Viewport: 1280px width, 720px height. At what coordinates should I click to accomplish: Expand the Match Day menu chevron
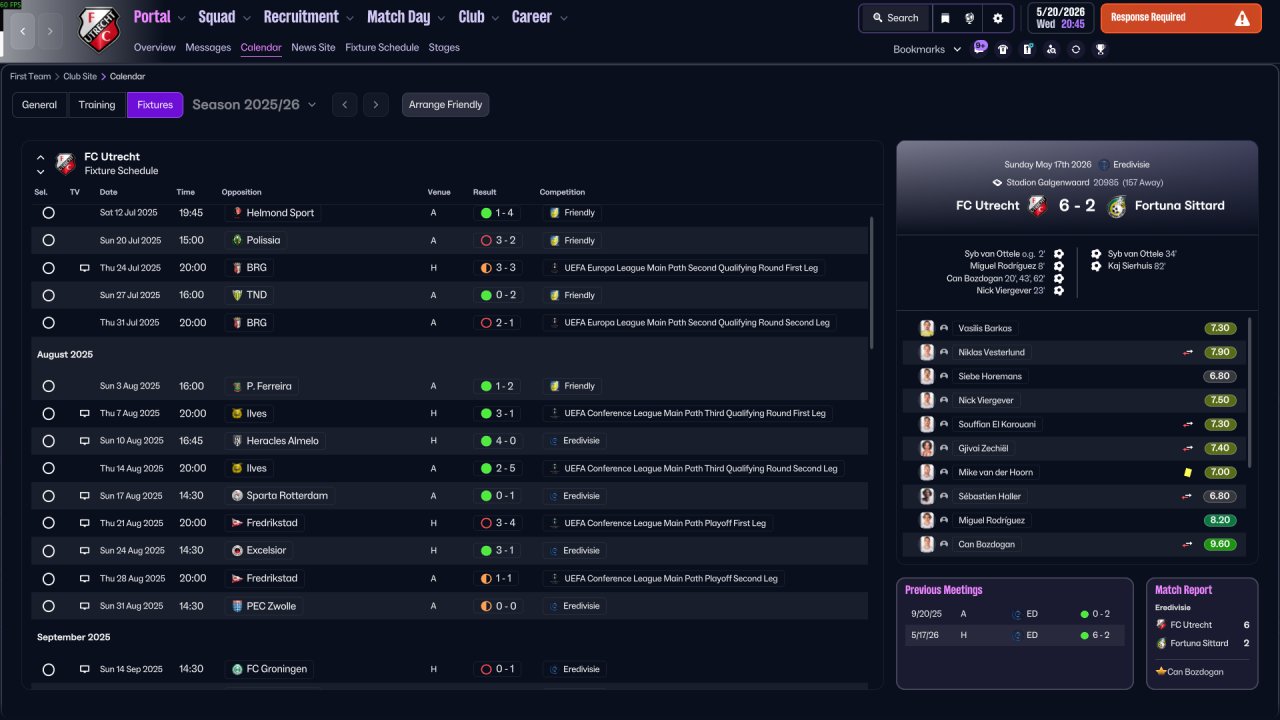point(441,18)
